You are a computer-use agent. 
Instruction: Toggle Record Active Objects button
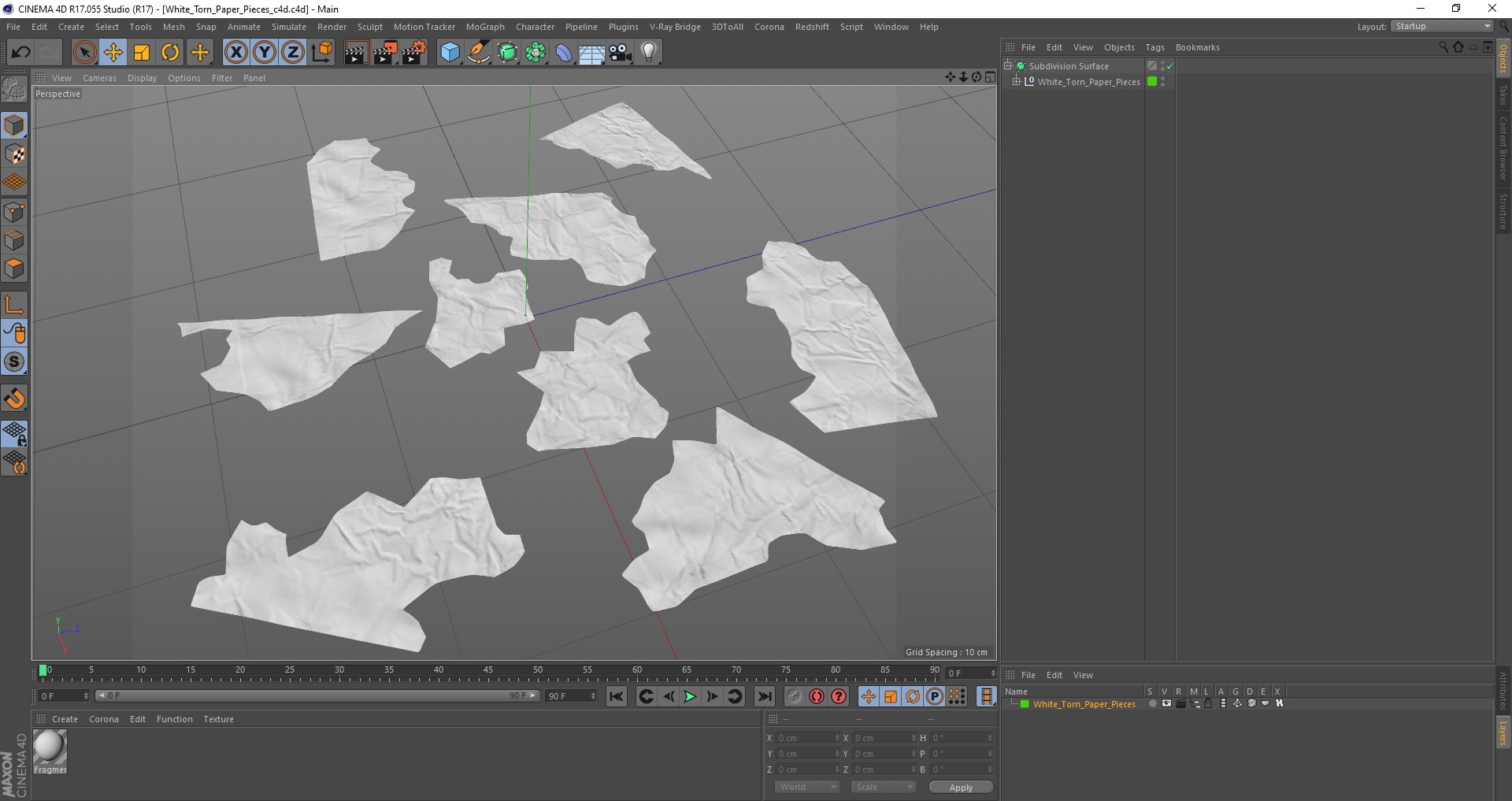click(x=795, y=696)
